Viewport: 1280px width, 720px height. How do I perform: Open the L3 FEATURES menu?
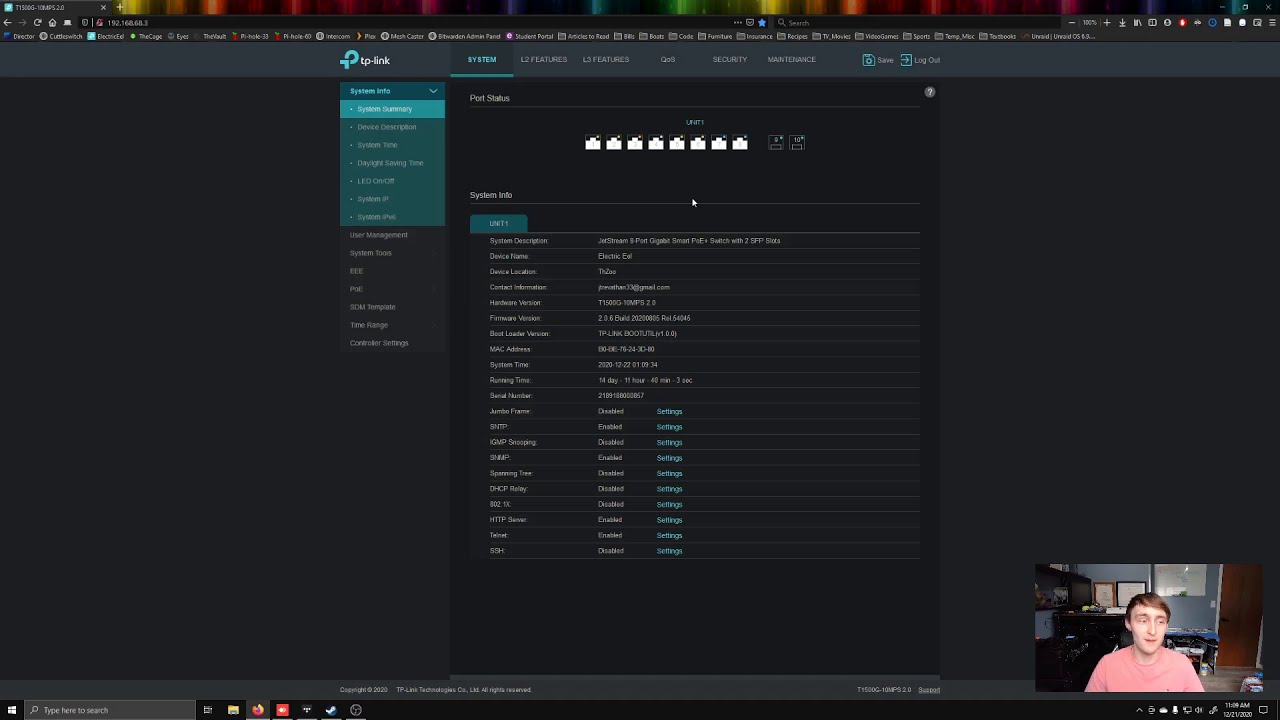606,59
